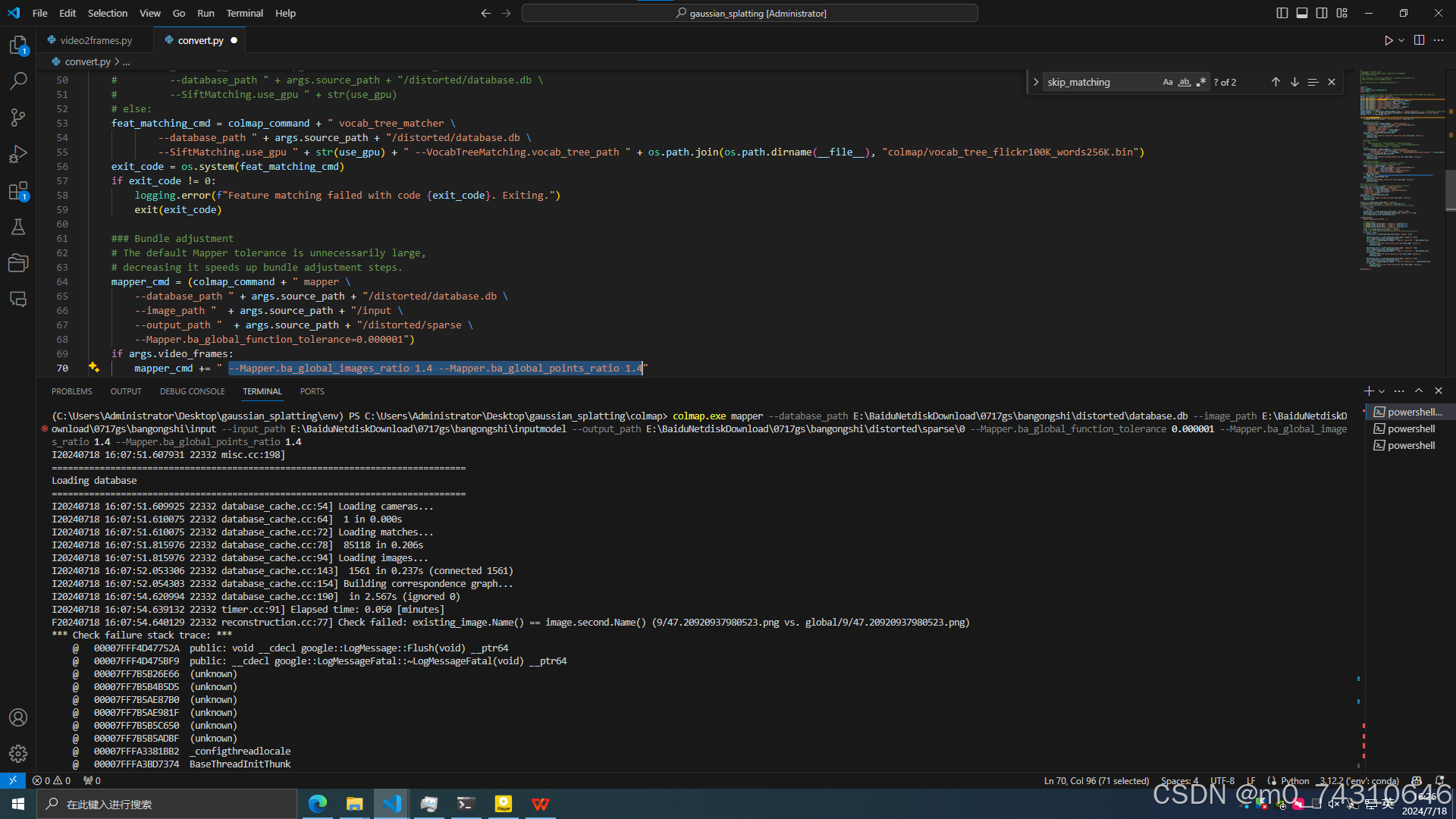
Task: Click the Spaces: 4 indentation setting
Action: (1179, 780)
